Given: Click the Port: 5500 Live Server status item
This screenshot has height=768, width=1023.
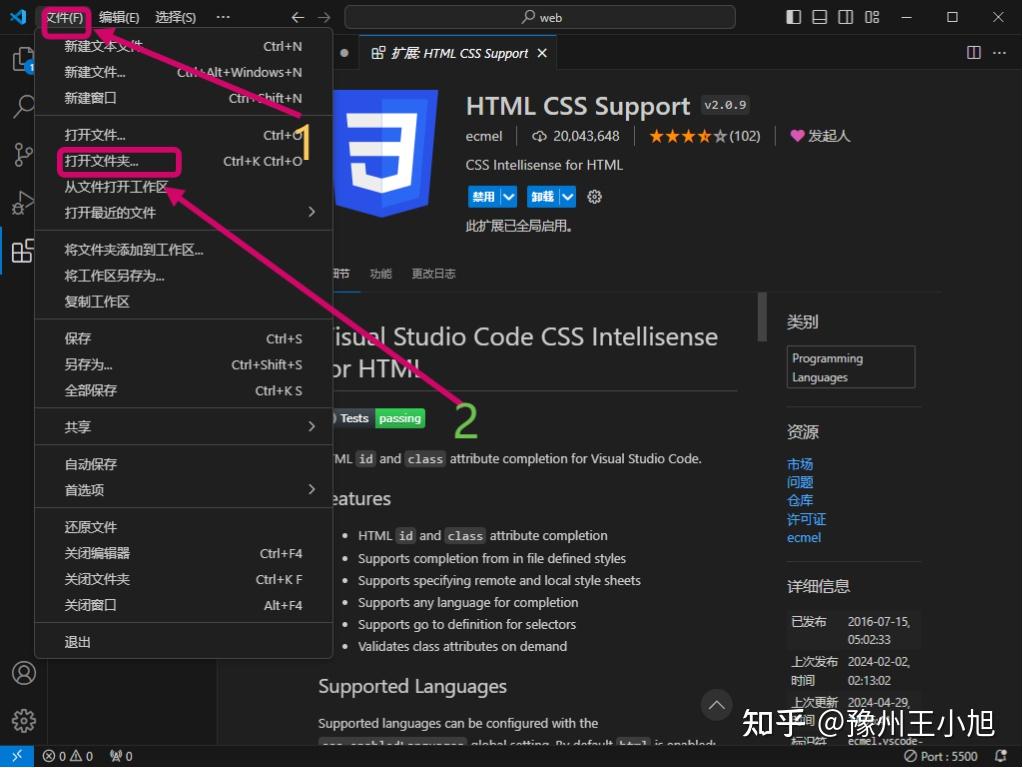Looking at the screenshot, I should [x=940, y=756].
